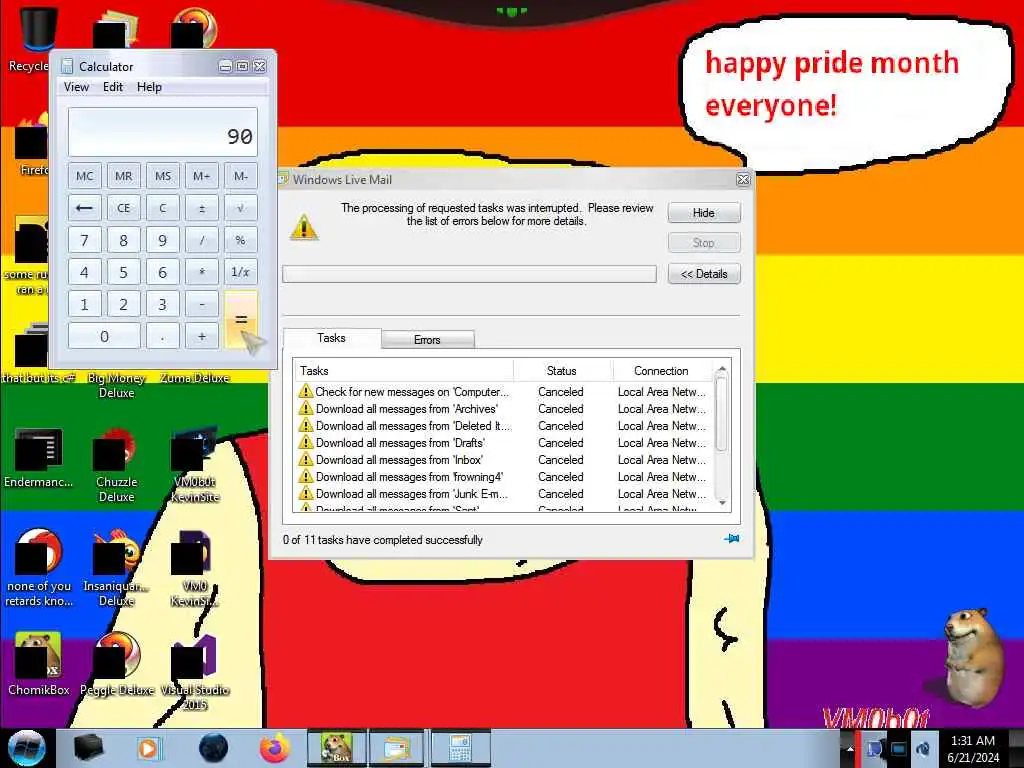Screen dimensions: 1024x768
Task: Click the calculator C clear key
Action: pos(163,208)
